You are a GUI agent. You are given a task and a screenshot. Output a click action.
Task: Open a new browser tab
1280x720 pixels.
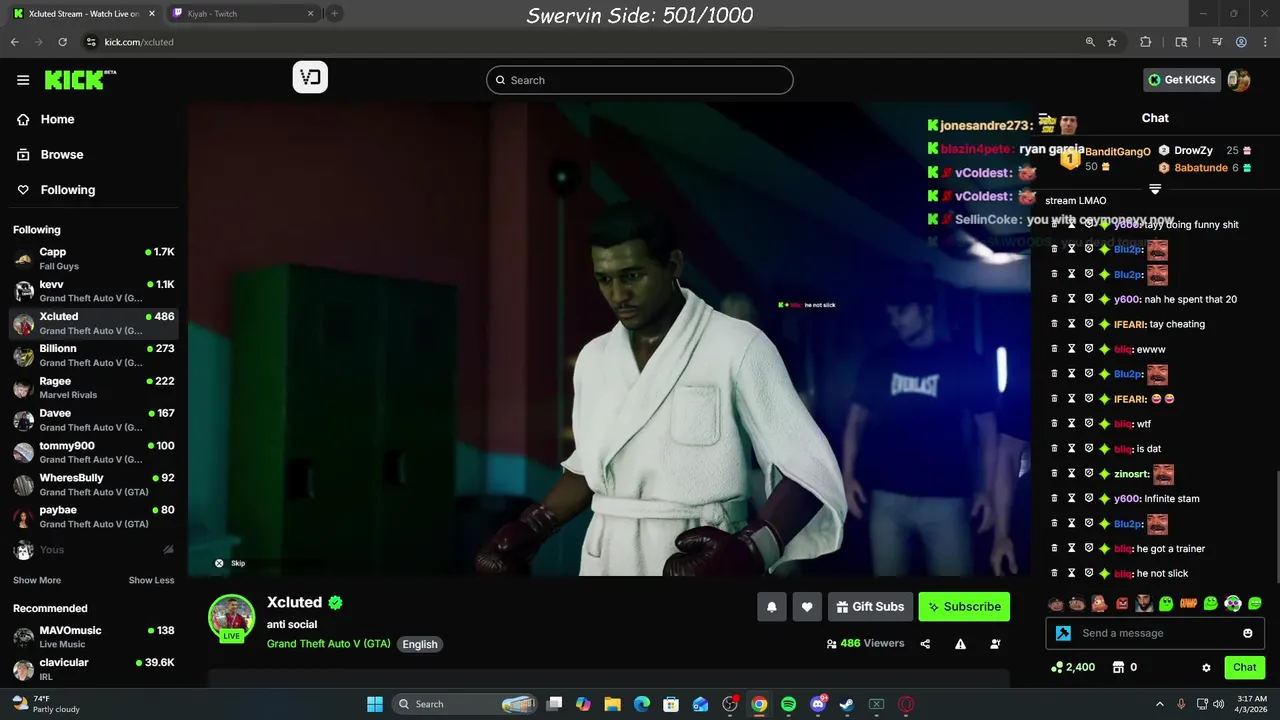point(335,14)
